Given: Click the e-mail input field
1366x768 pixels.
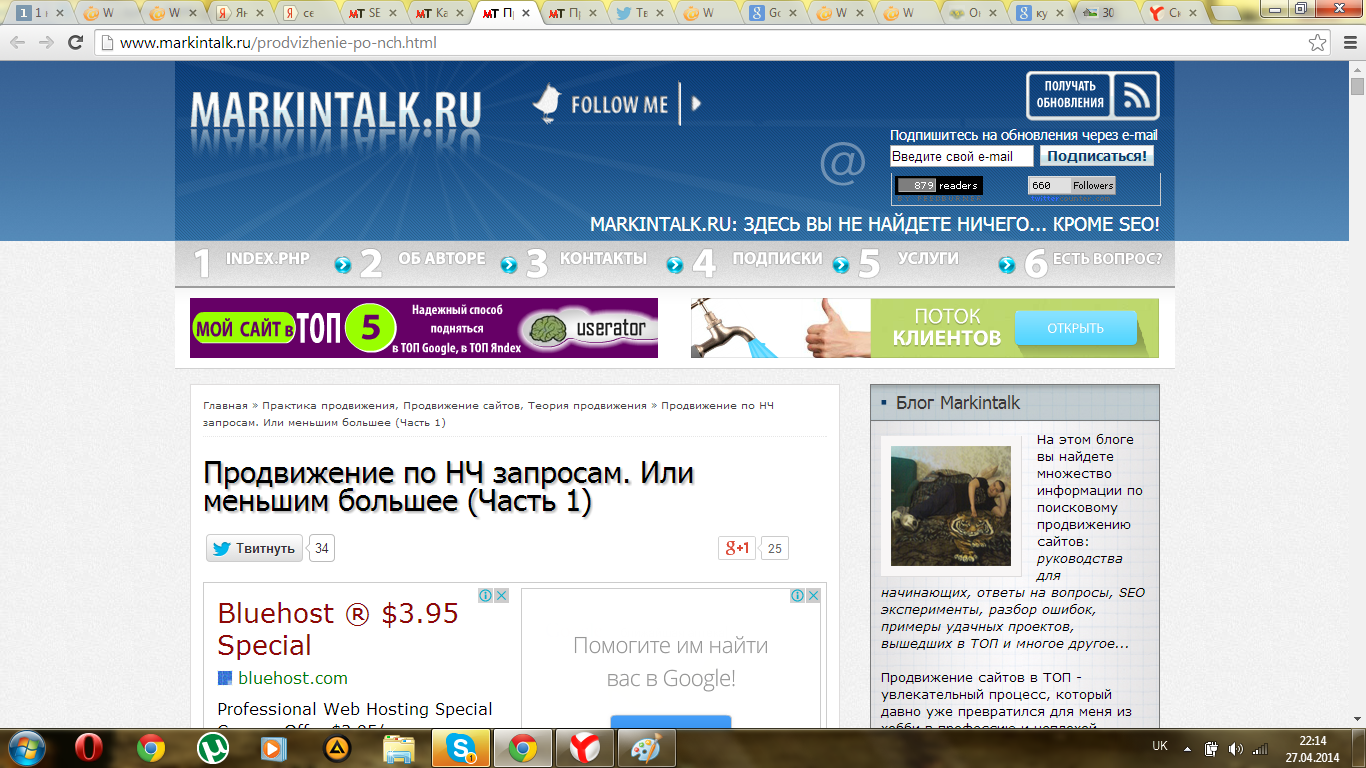Looking at the screenshot, I should [961, 156].
